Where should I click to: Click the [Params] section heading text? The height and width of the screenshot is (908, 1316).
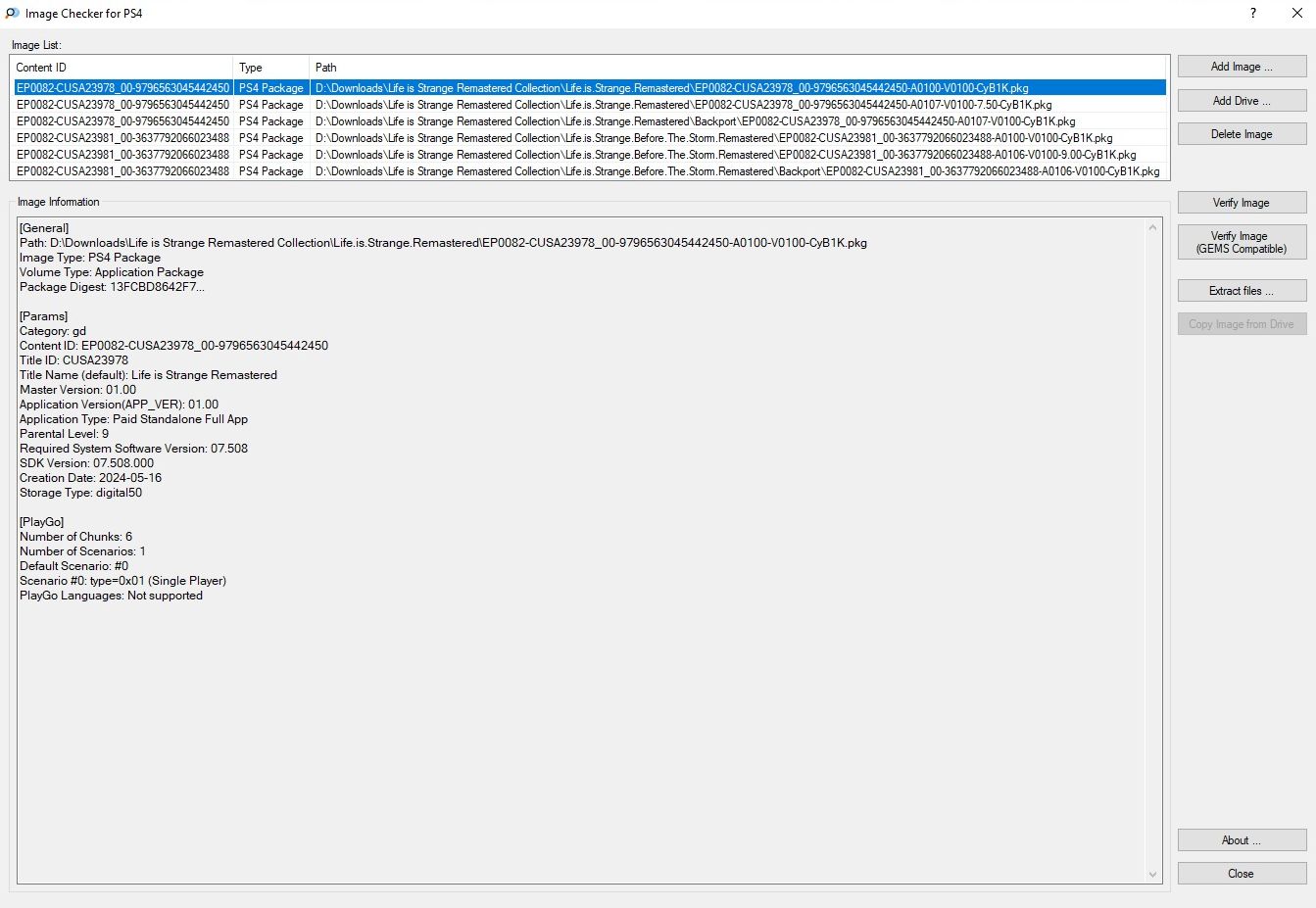(x=44, y=316)
